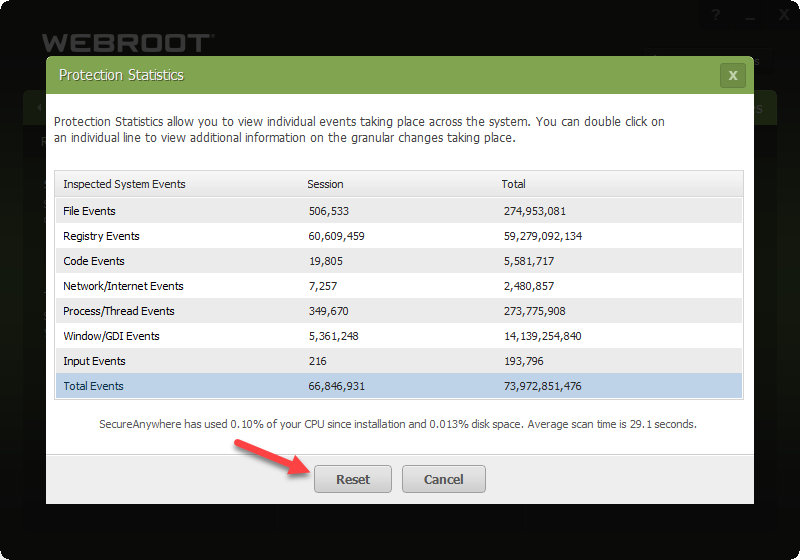This screenshot has height=560, width=800.
Task: Click the Cancel button
Action: tap(443, 479)
